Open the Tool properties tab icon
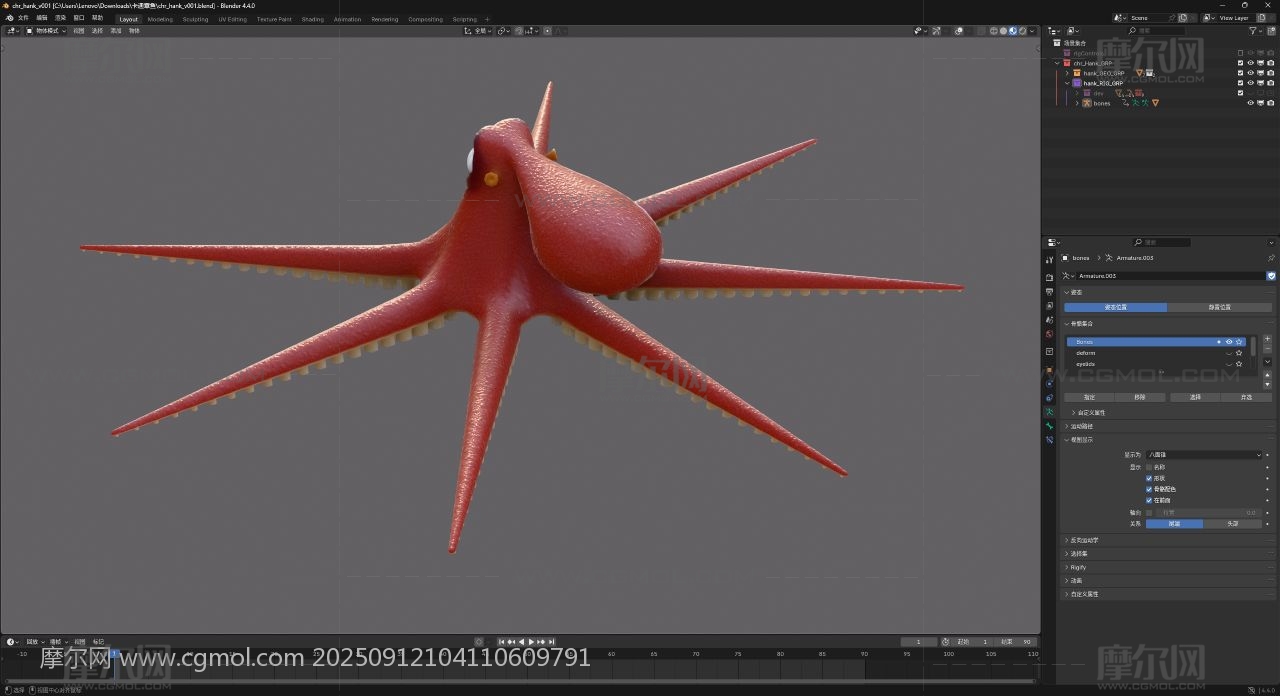This screenshot has height=696, width=1280. pos(1049,260)
